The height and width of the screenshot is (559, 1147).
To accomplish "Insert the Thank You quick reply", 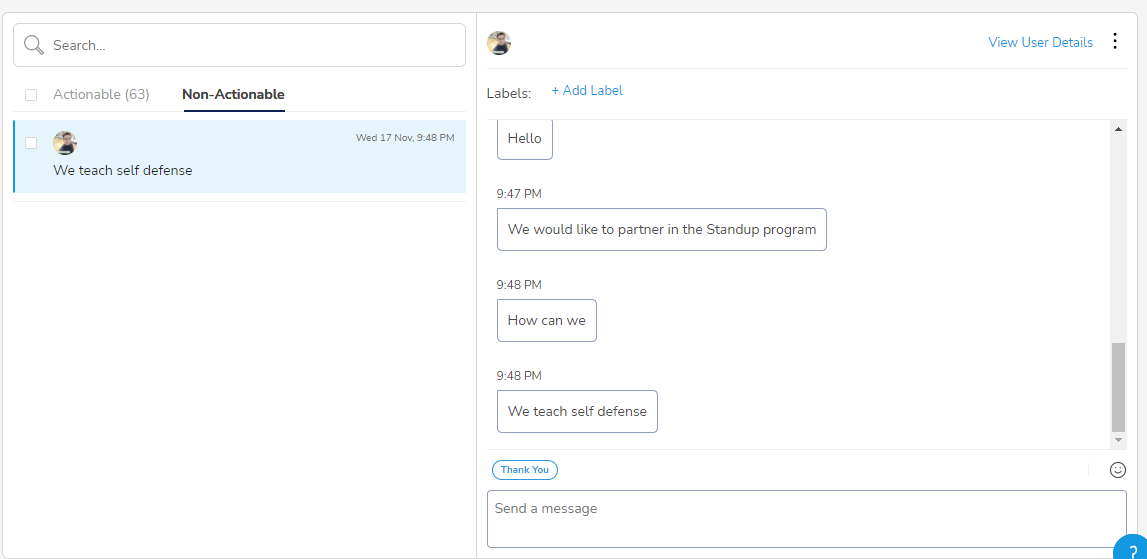I will click(x=524, y=470).
